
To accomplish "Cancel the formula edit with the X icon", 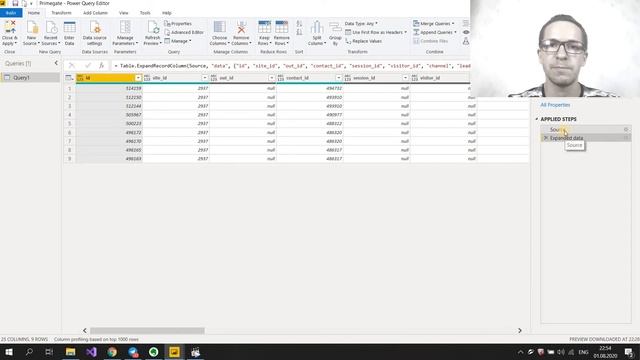I will point(72,66).
